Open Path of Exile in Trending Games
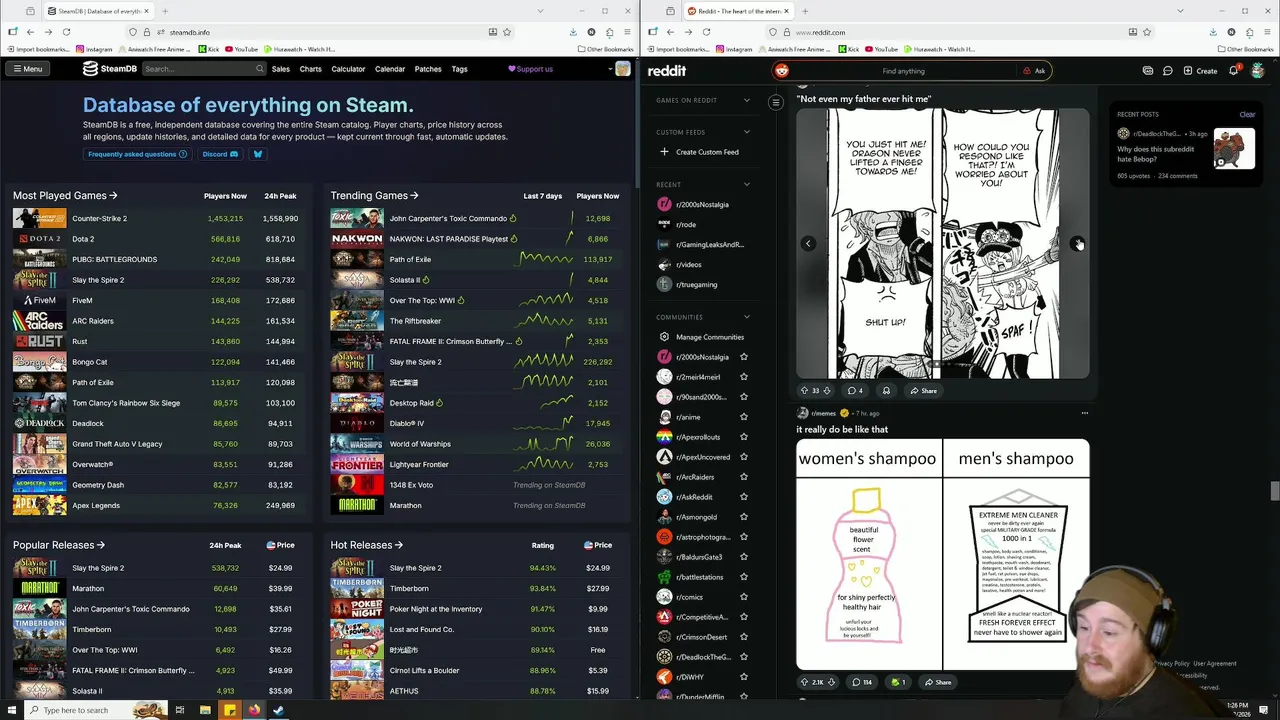The image size is (1280, 720). [410, 259]
